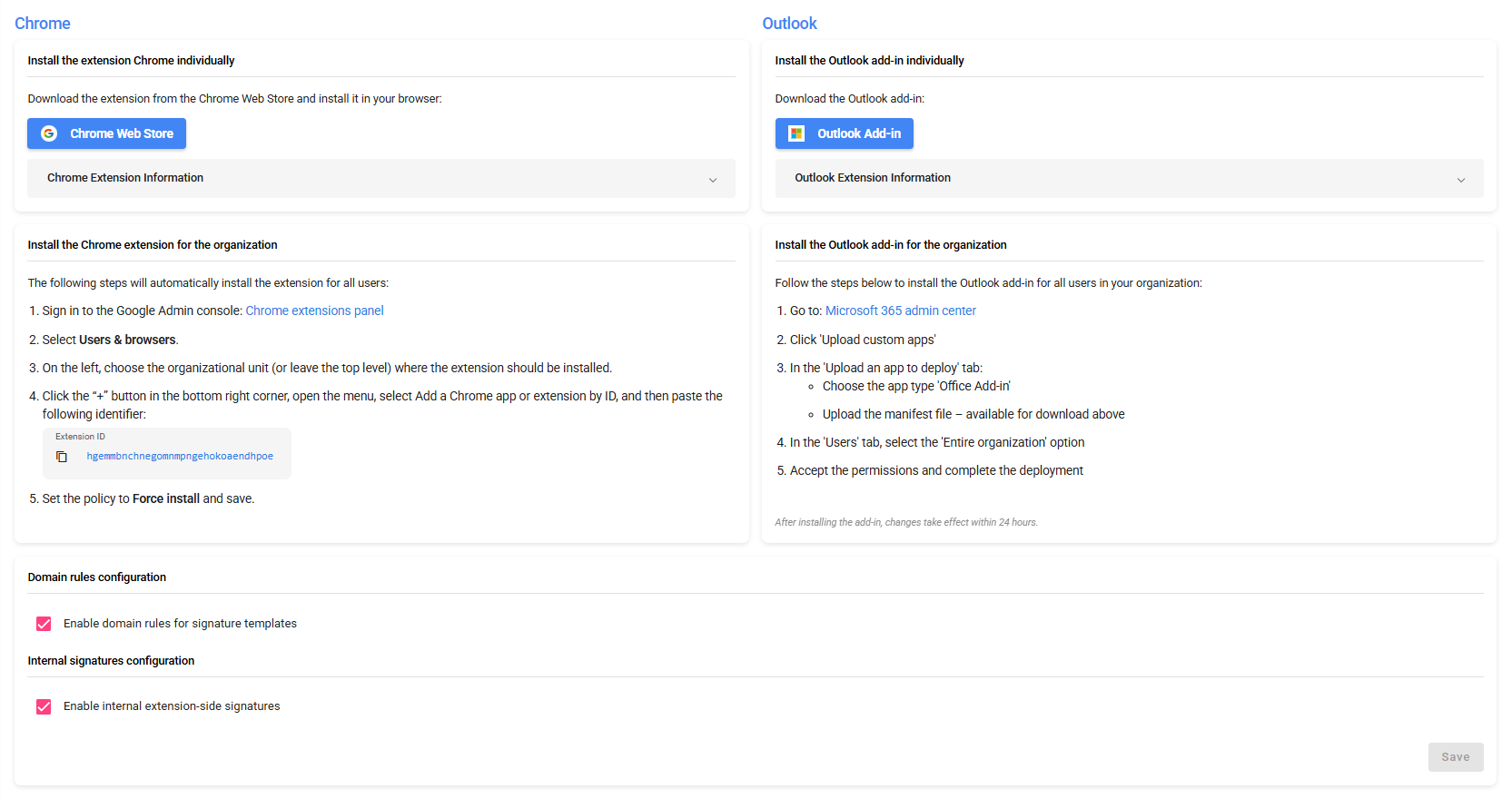This screenshot has height=799, width=1512.
Task: Open the Outlook Extension Information panel header
Action: coord(1129,178)
